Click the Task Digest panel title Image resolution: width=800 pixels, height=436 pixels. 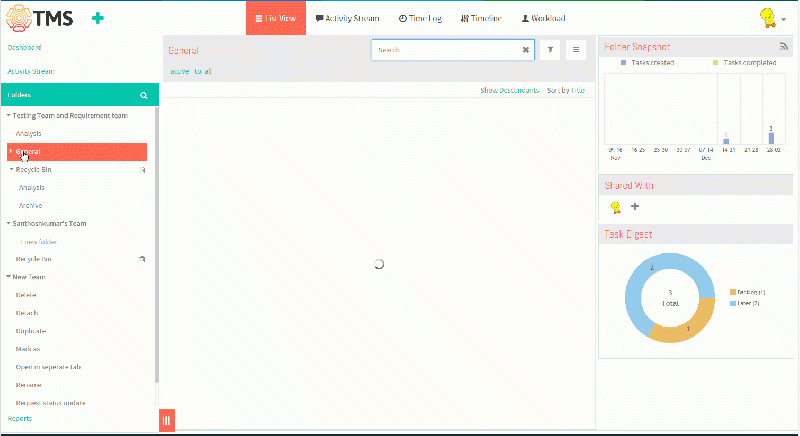pos(628,234)
